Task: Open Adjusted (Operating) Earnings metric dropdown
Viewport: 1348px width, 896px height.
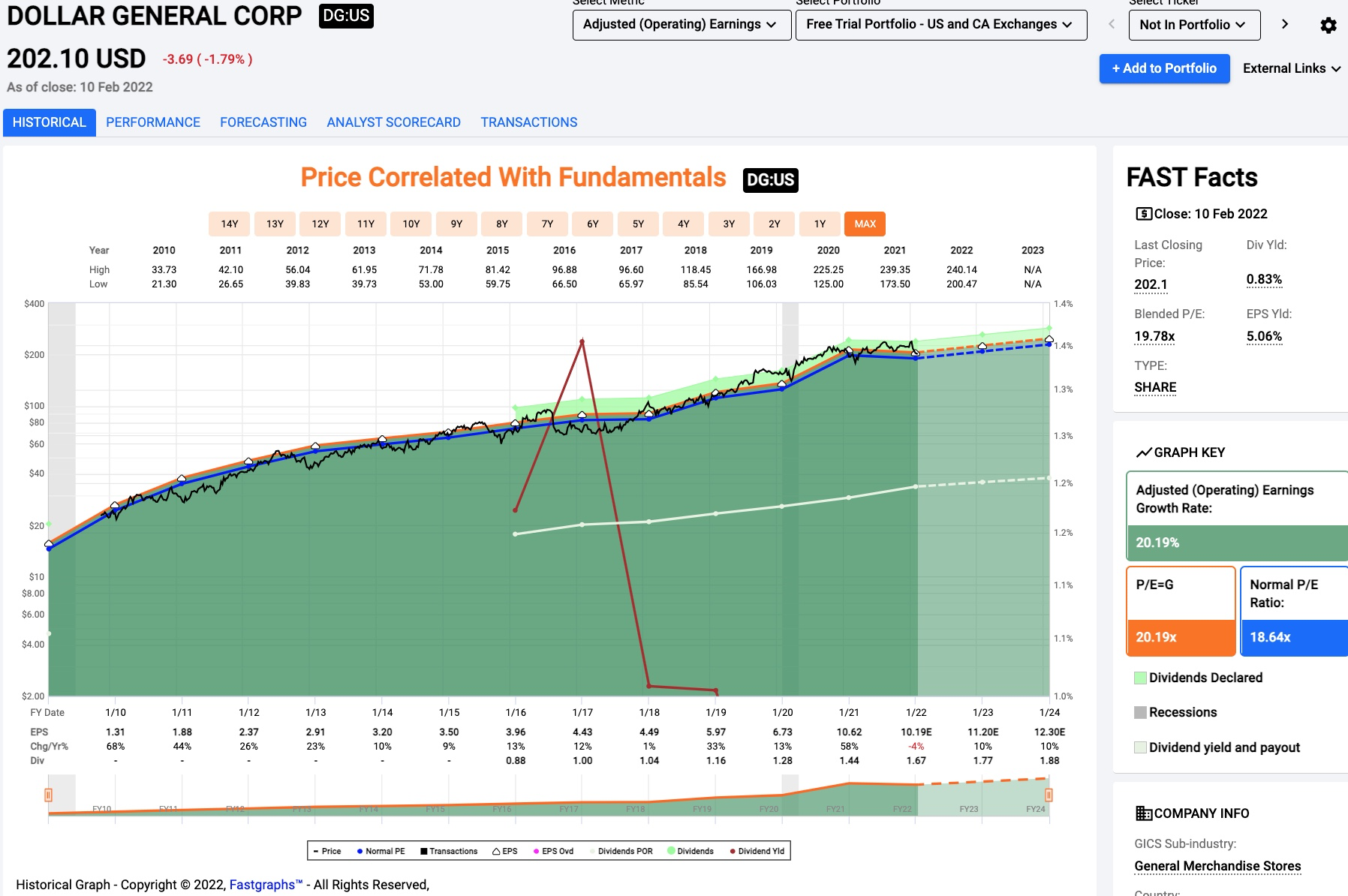Action: tap(682, 25)
